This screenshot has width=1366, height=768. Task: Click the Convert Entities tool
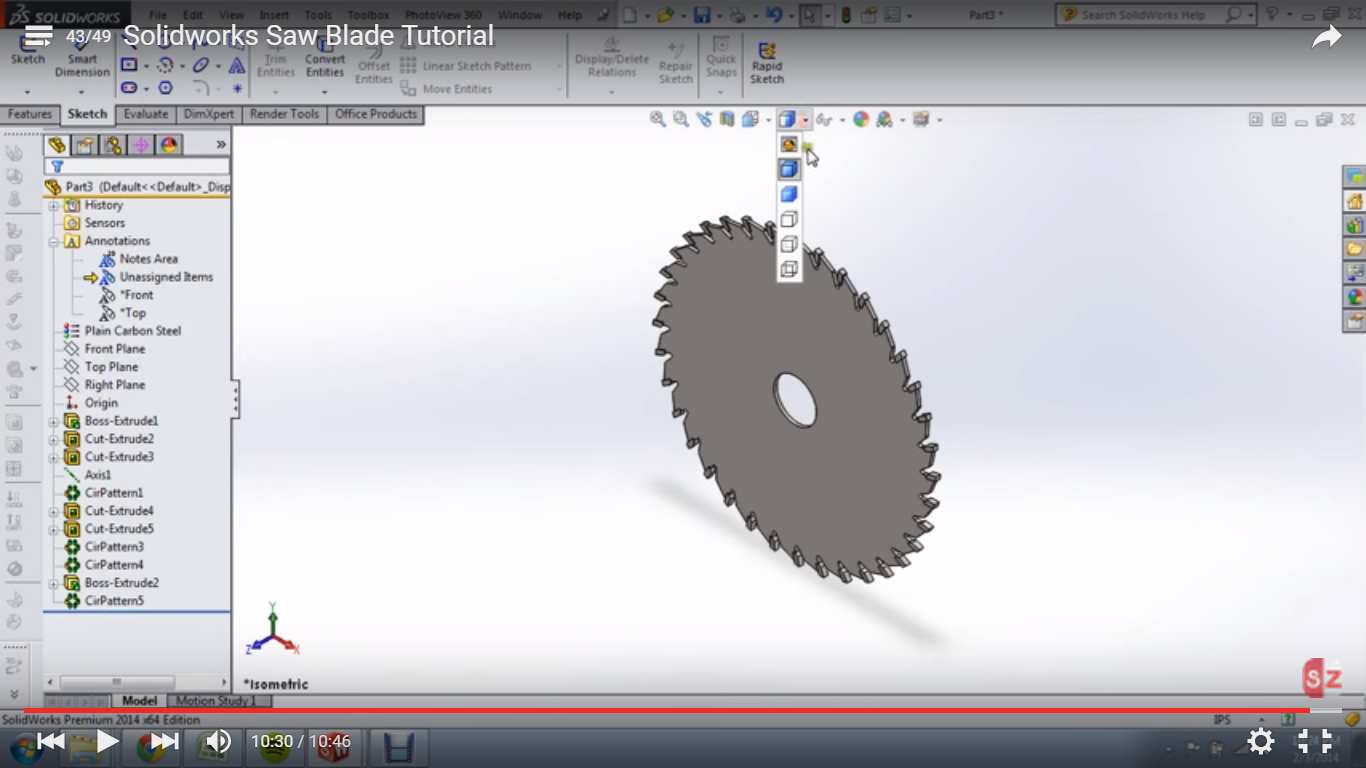tap(325, 58)
